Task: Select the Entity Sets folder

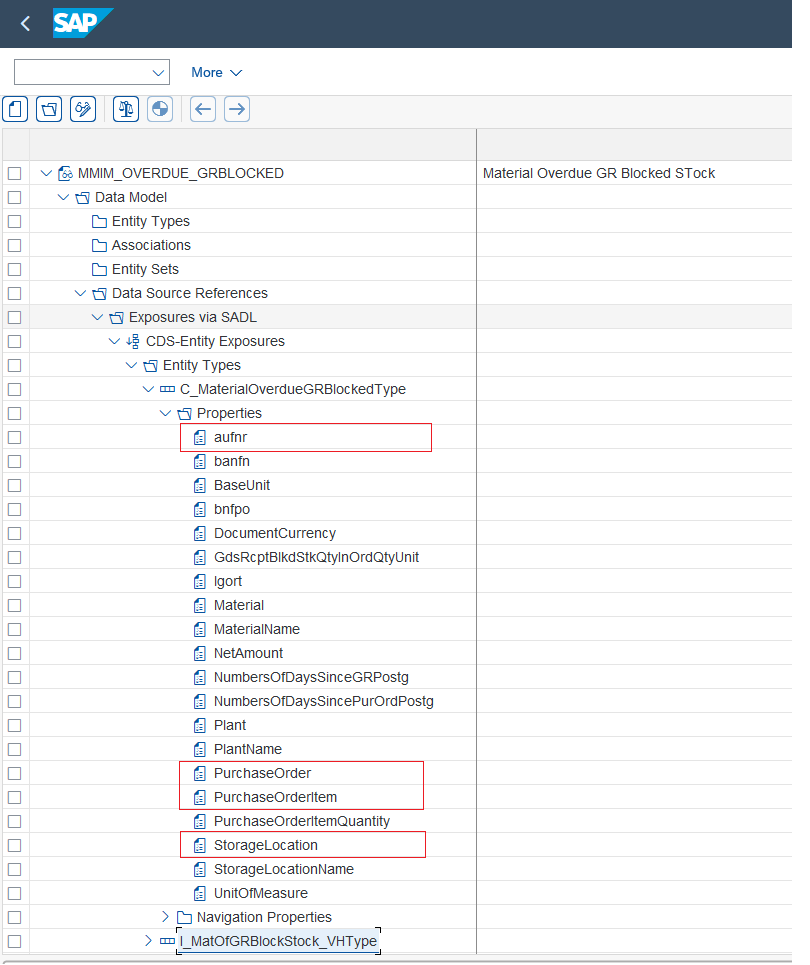Action: coord(145,270)
